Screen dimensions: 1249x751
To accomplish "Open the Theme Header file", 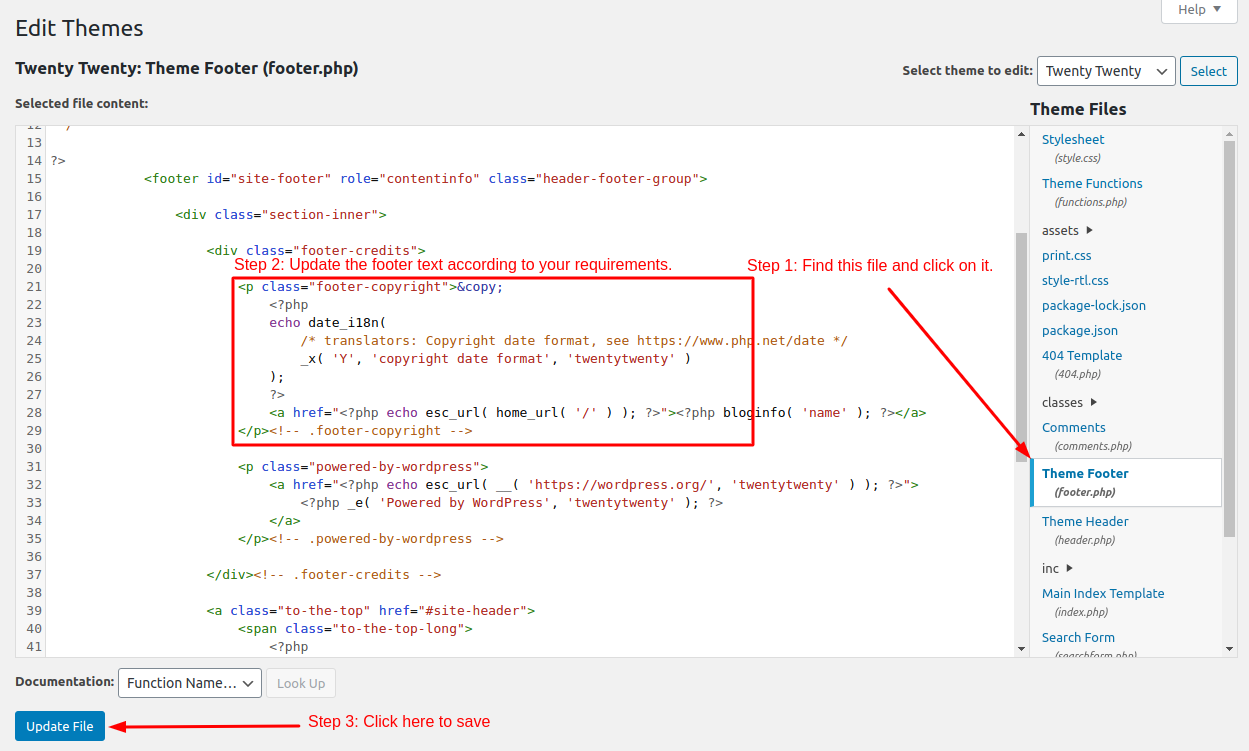I will (x=1085, y=522).
